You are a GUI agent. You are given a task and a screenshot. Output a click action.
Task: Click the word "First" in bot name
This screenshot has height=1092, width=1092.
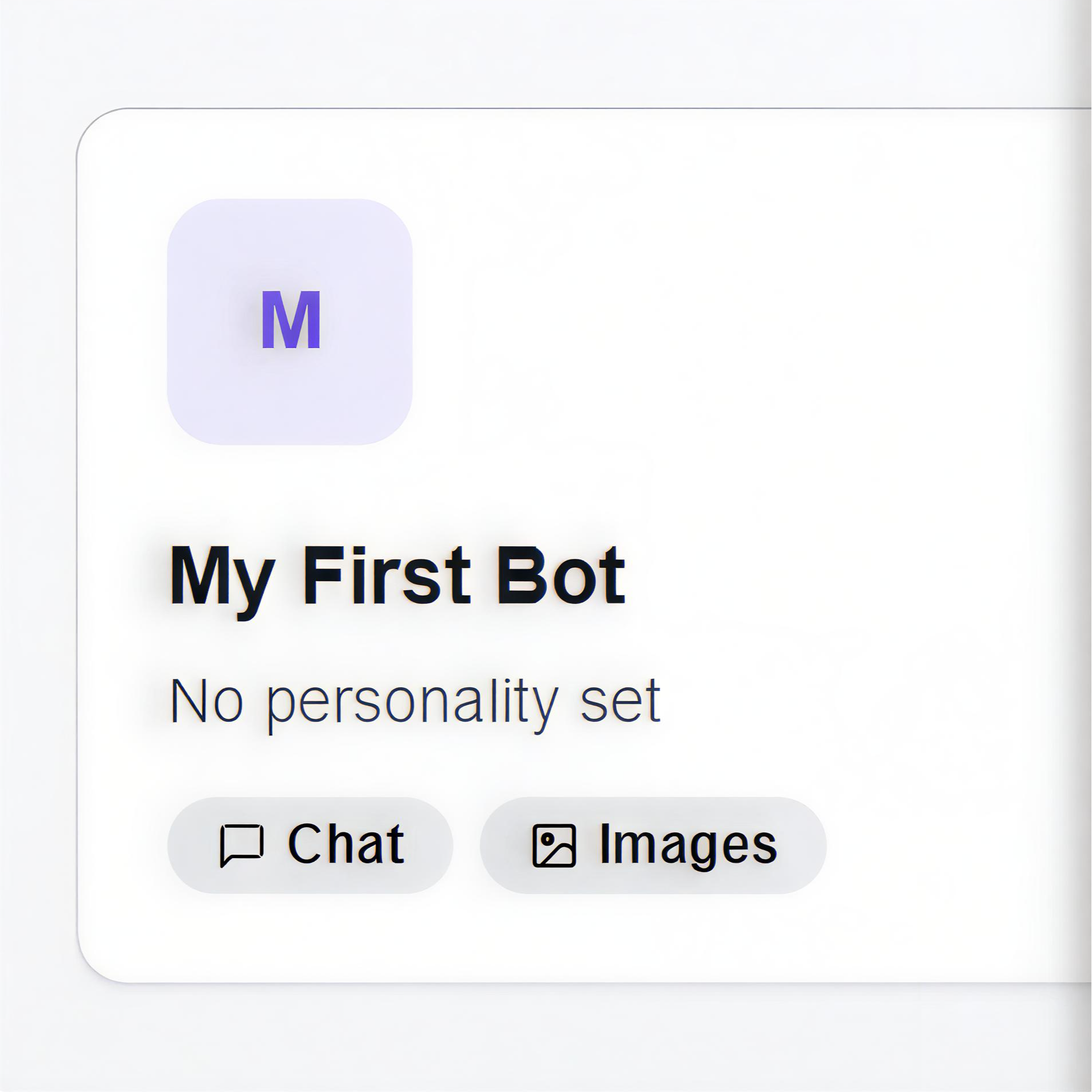pyautogui.click(x=386, y=575)
